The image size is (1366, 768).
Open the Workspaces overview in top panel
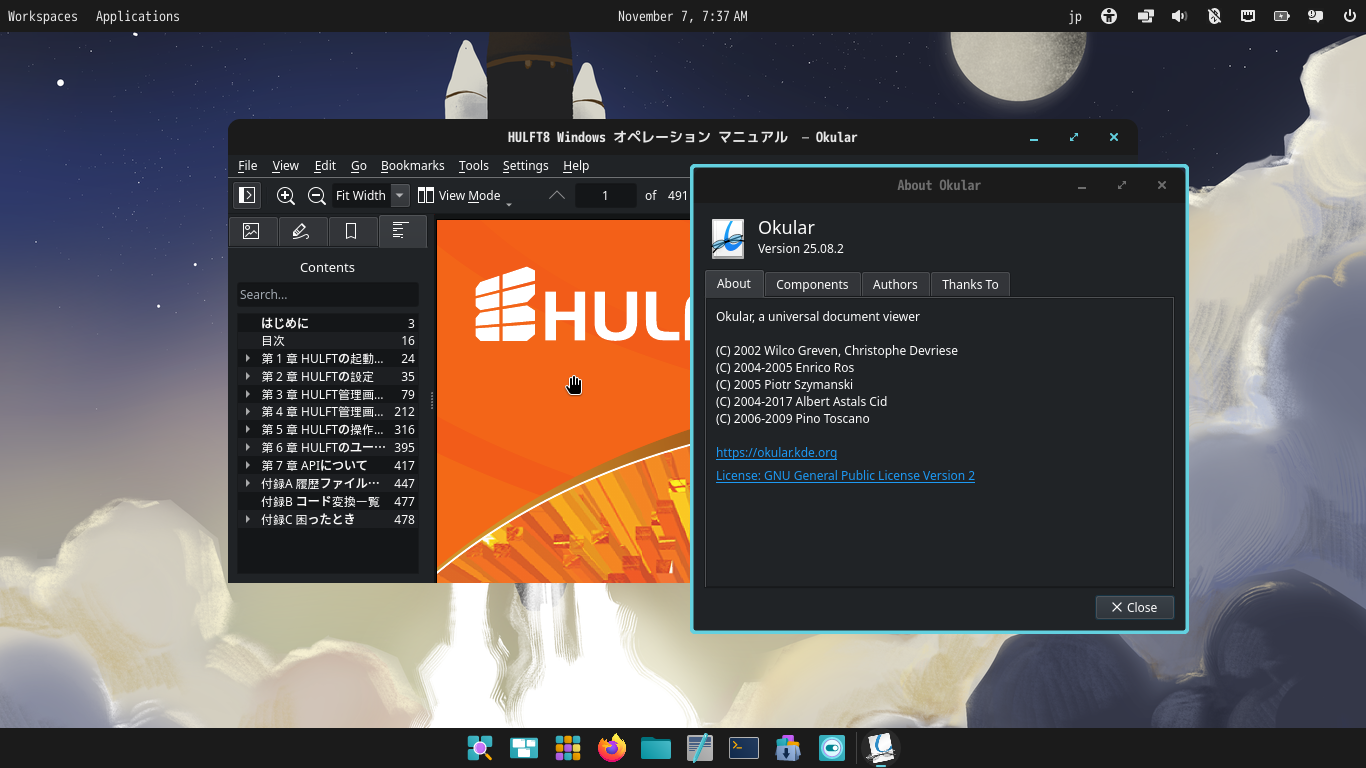pyautogui.click(x=43, y=16)
